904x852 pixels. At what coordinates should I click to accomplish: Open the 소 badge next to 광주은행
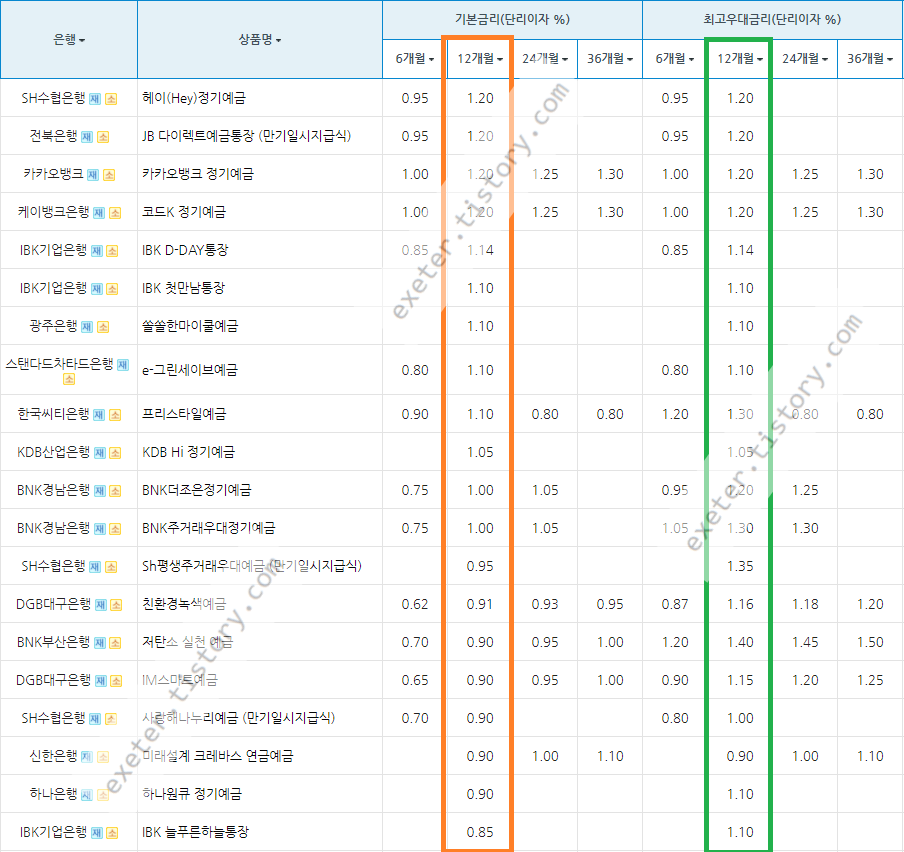103,327
